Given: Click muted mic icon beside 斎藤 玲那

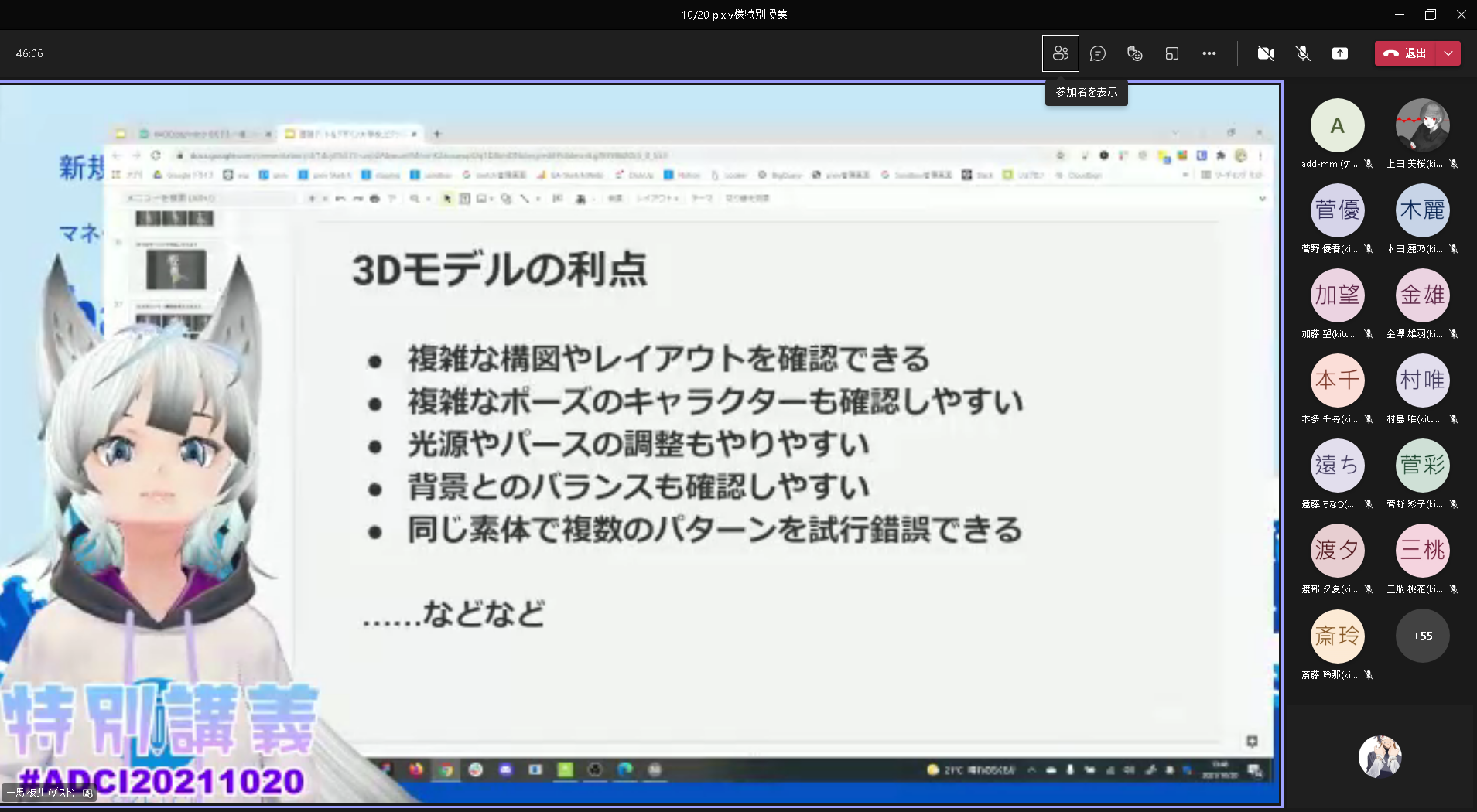Looking at the screenshot, I should click(x=1369, y=675).
